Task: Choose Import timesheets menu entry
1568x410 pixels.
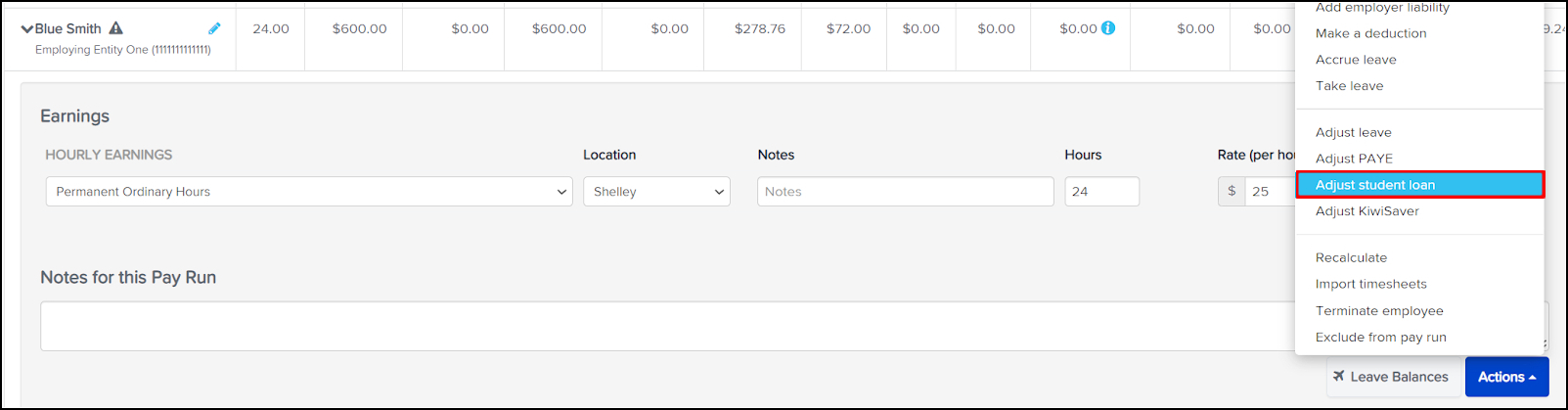Action: coord(1370,285)
